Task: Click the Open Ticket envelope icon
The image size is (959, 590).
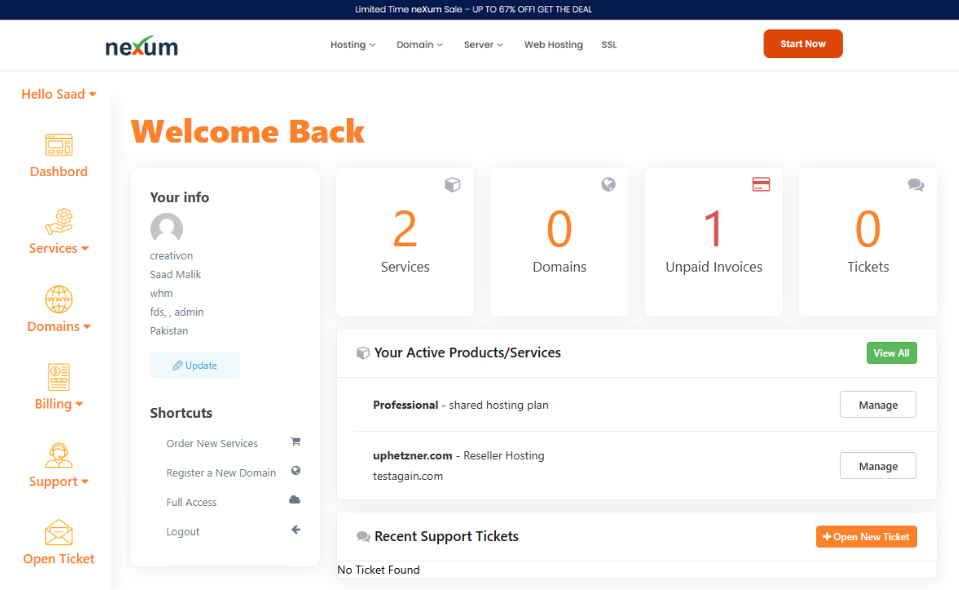Action: (x=59, y=532)
